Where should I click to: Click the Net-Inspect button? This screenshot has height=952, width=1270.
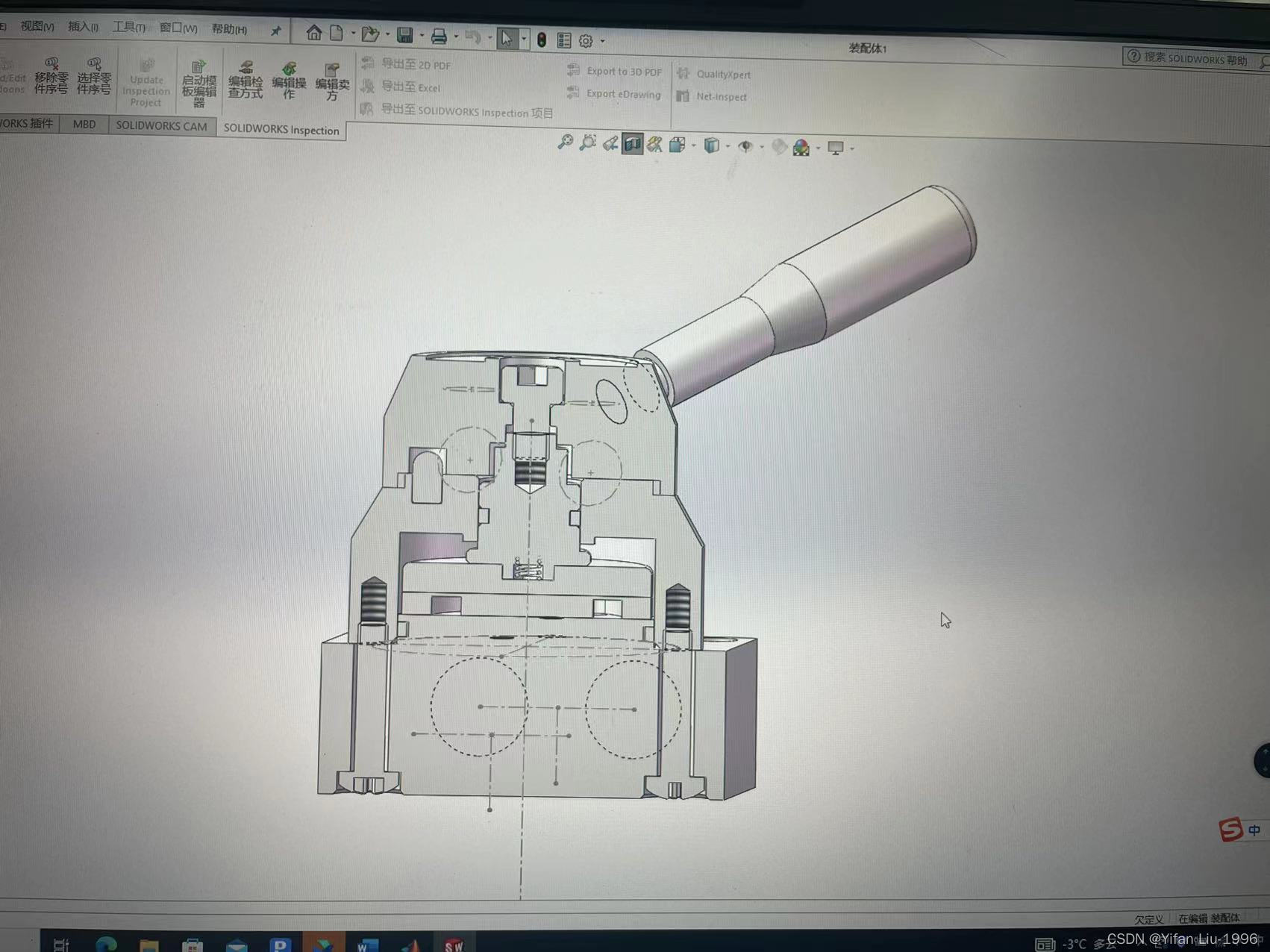click(712, 96)
